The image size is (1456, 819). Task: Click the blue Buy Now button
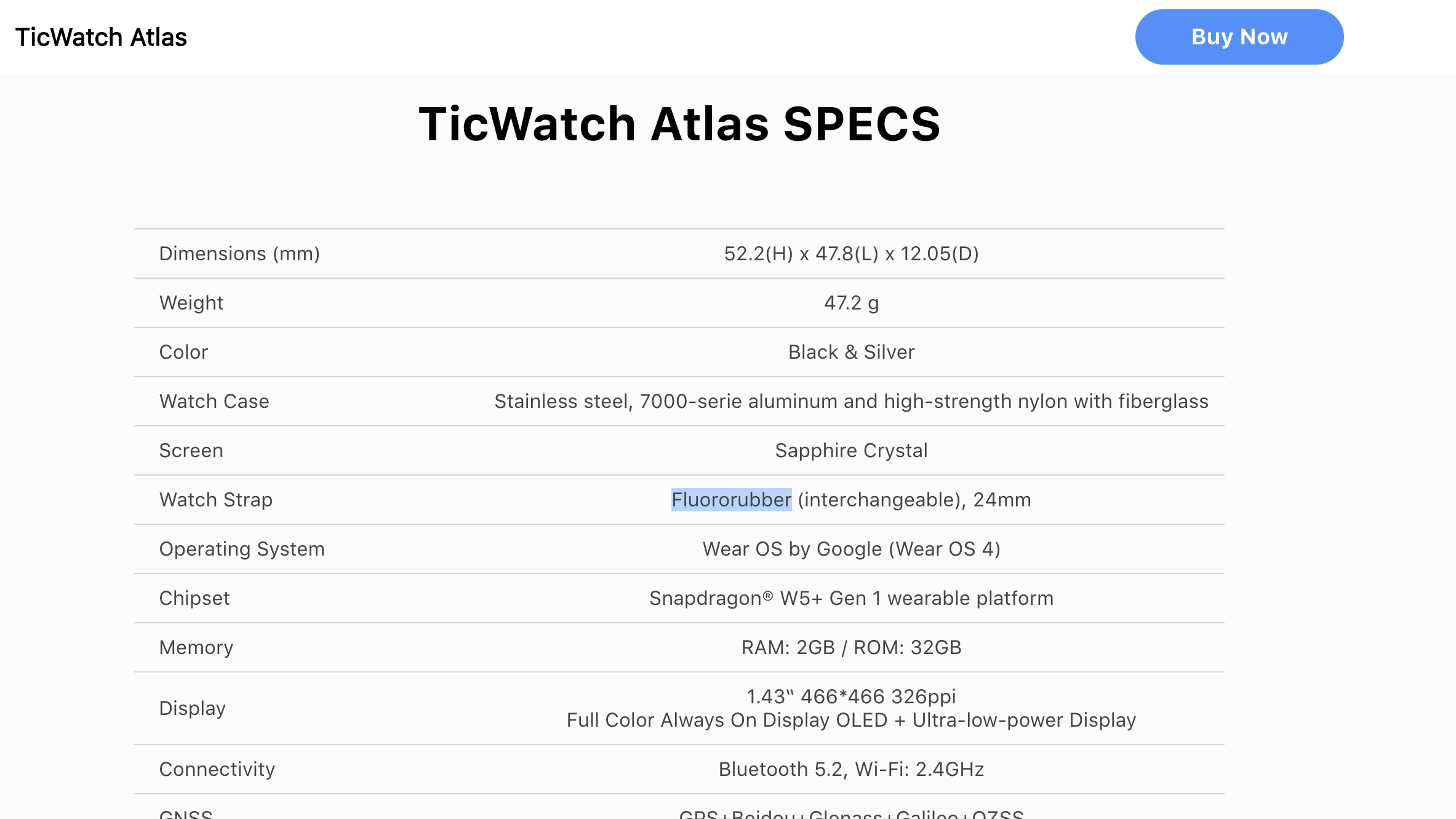coord(1239,37)
